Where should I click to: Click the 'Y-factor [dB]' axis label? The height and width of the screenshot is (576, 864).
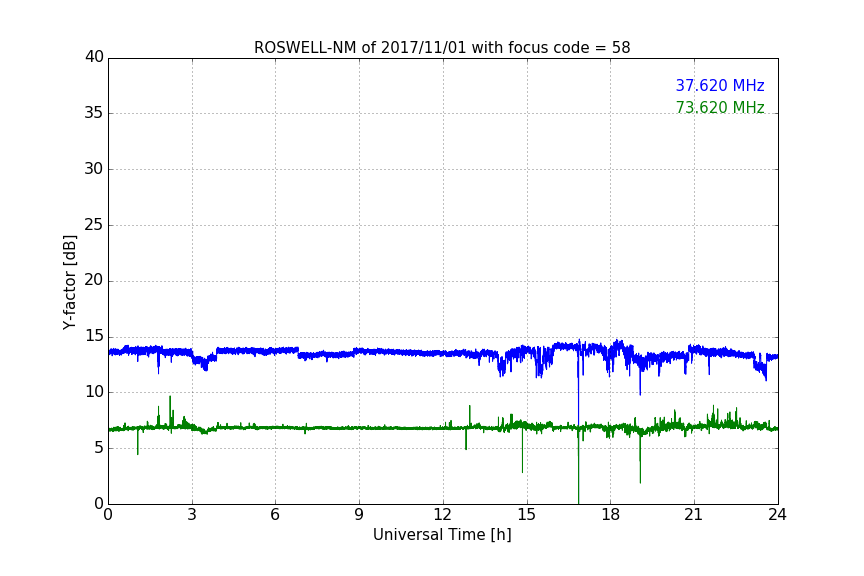click(69, 282)
